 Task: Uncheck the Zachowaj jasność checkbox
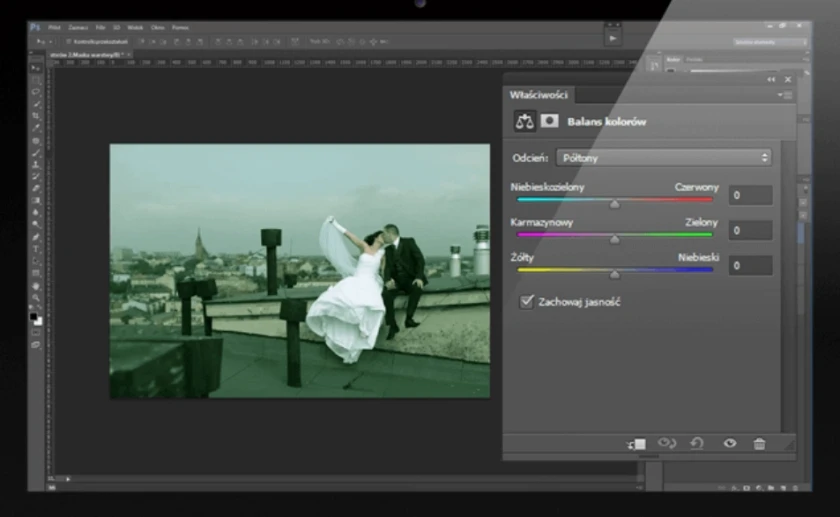(x=526, y=301)
